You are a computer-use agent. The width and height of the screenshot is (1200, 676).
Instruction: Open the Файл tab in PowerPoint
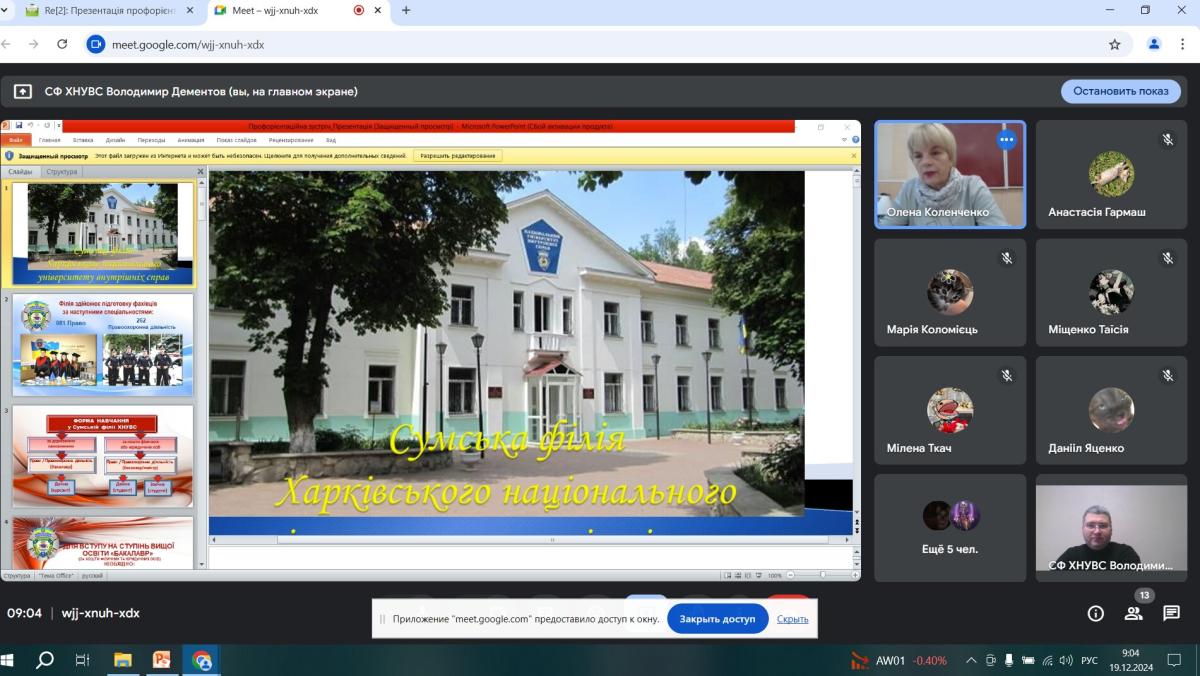click(14, 140)
